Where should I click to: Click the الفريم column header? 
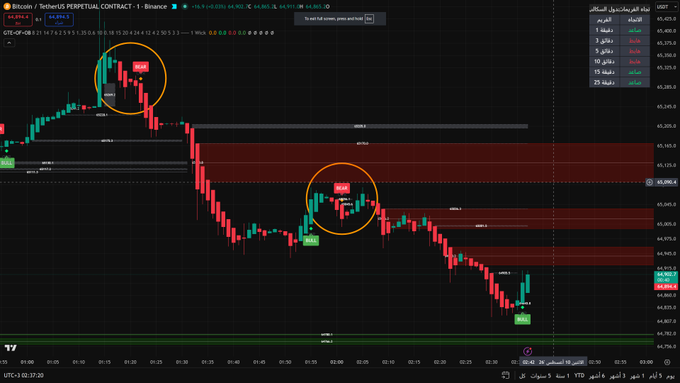pyautogui.click(x=604, y=20)
